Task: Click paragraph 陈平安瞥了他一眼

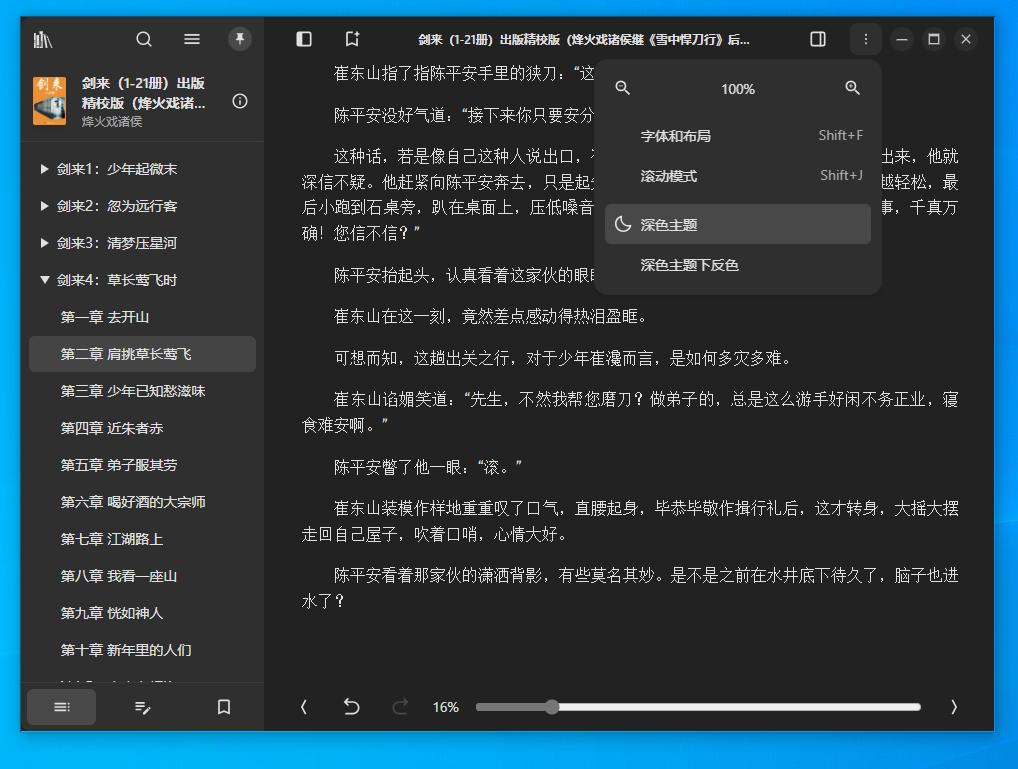Action: (428, 467)
